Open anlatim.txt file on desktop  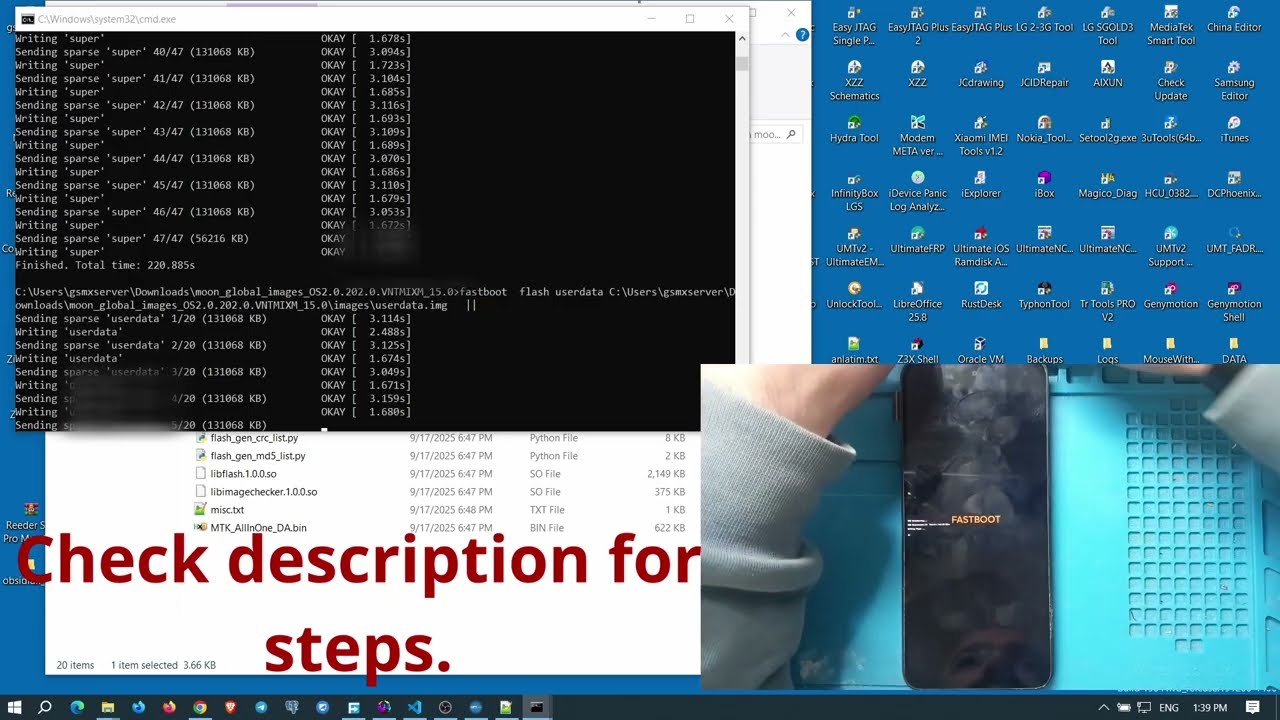[x=854, y=351]
